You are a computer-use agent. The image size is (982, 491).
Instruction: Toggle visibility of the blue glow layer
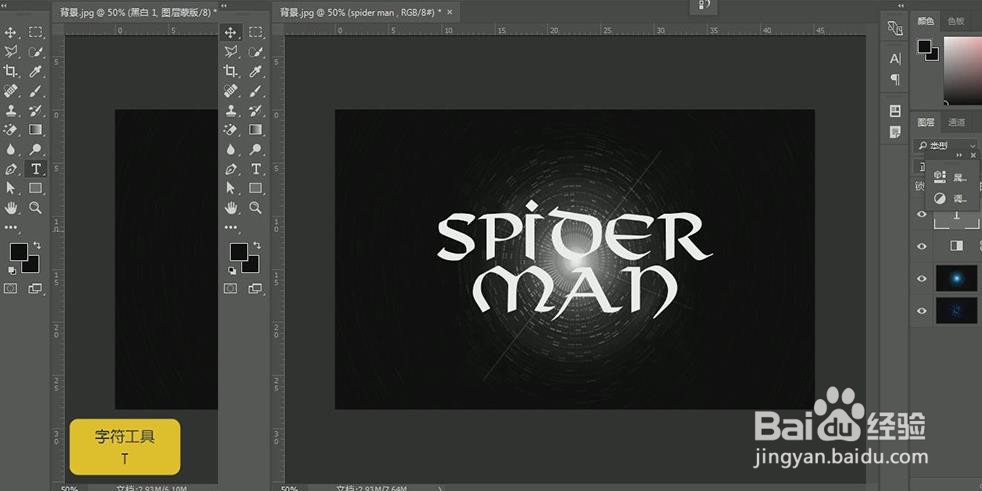tap(921, 278)
